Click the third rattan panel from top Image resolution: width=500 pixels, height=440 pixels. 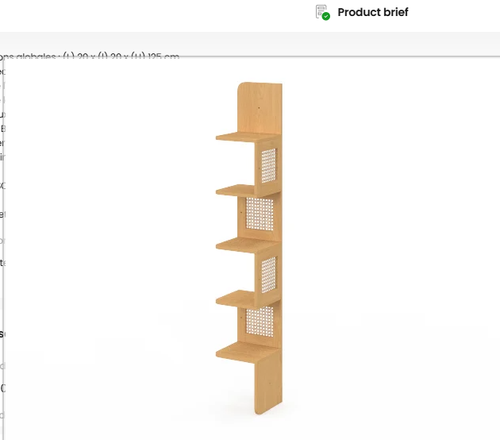269,275
